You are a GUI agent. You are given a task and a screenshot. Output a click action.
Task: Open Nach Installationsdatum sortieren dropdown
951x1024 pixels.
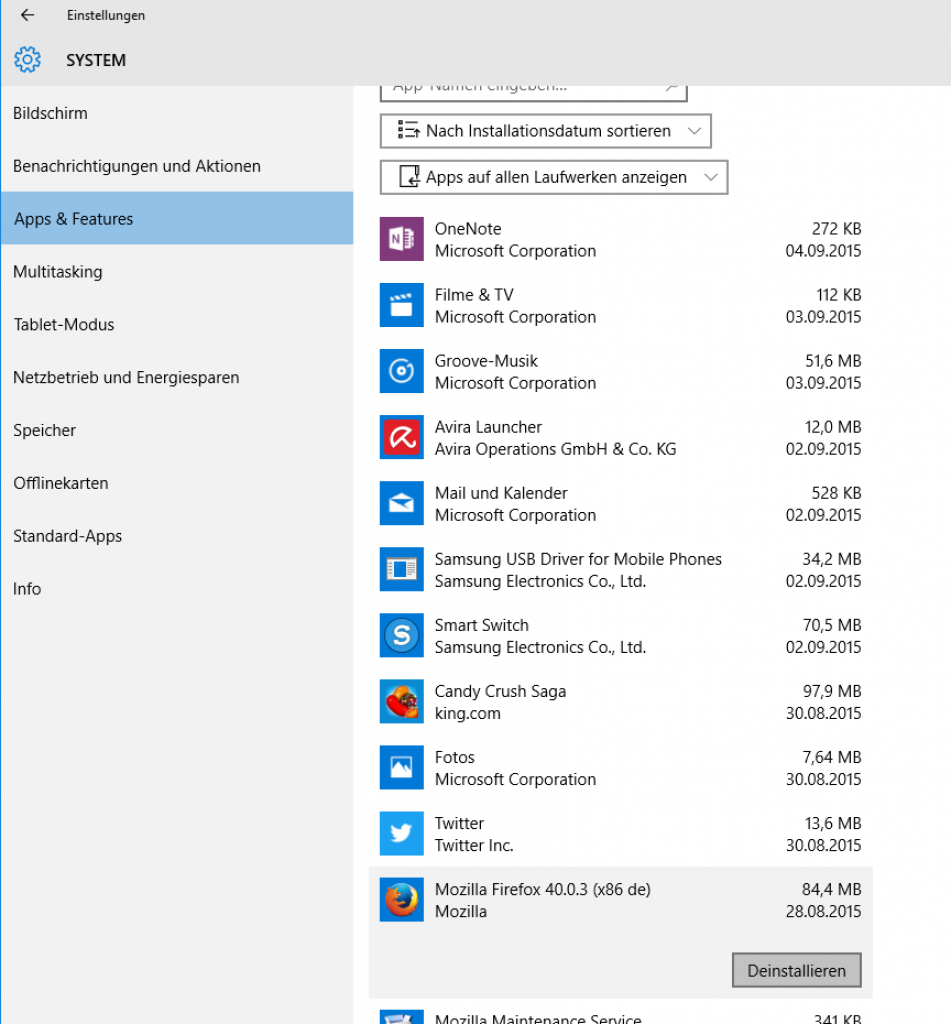coord(545,131)
